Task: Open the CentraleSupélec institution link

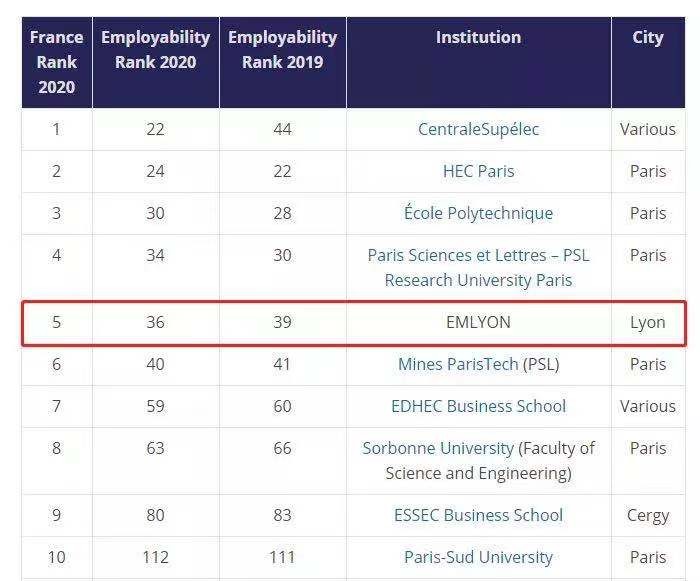Action: tap(478, 129)
